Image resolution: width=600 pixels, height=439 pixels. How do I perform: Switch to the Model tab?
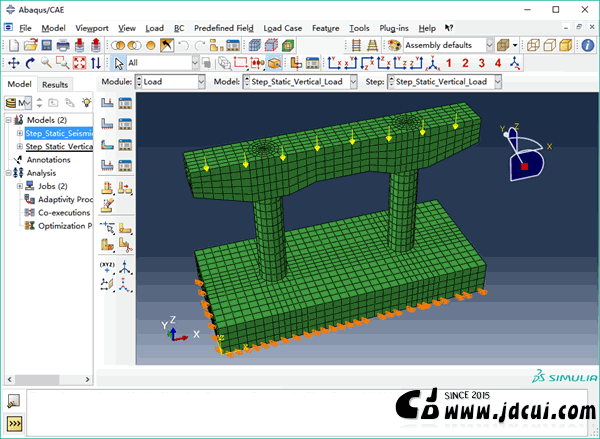coord(20,84)
